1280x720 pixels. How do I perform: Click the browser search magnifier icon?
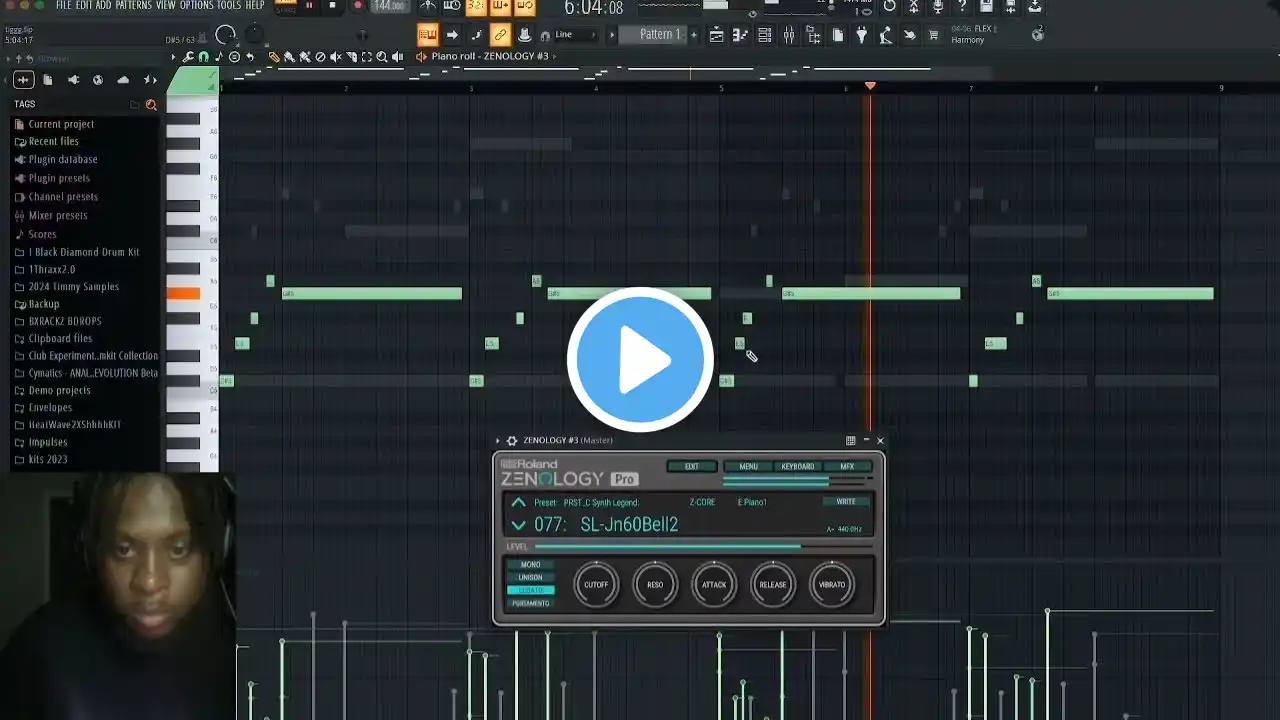152,104
